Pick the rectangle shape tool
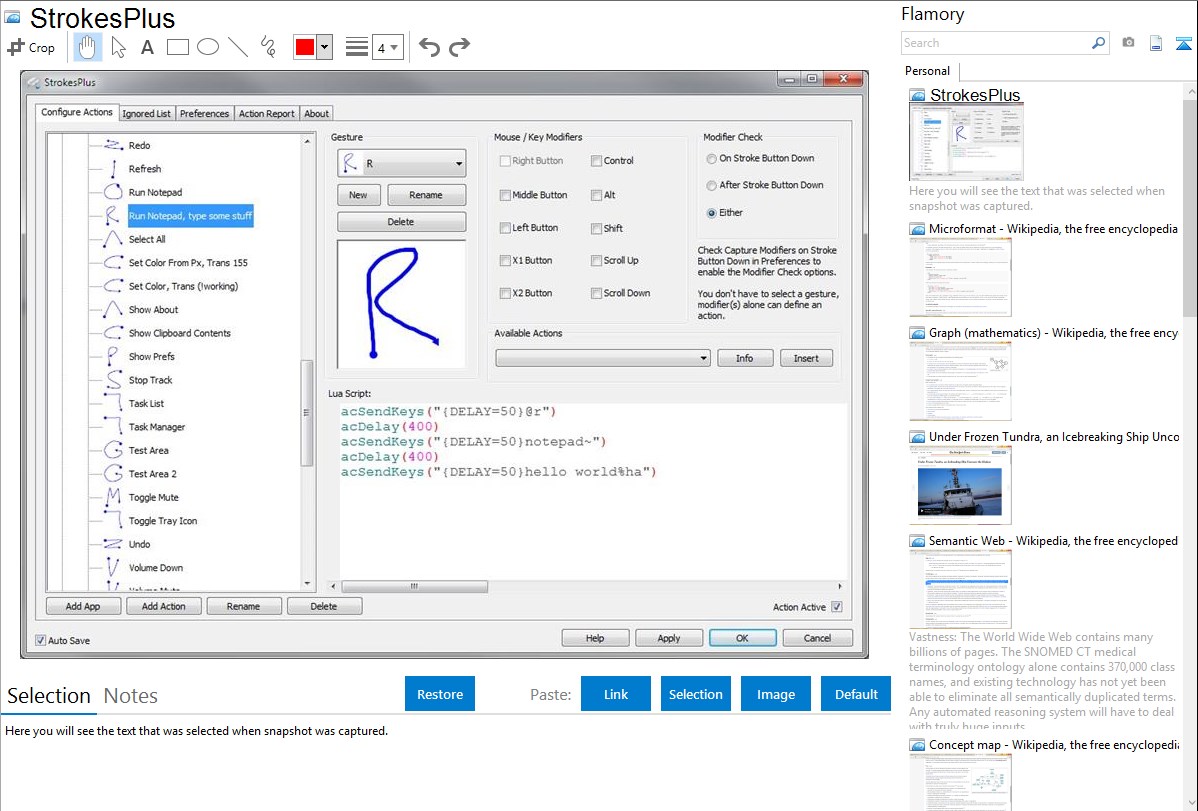 pyautogui.click(x=177, y=47)
